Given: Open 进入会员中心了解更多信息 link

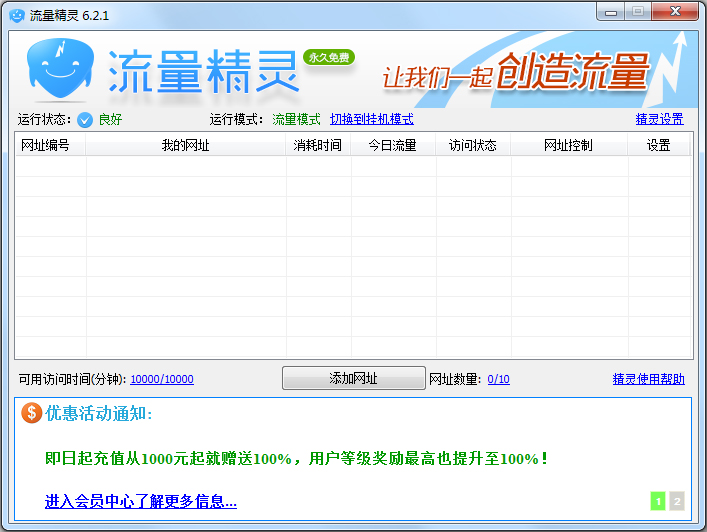Looking at the screenshot, I should (141, 501).
